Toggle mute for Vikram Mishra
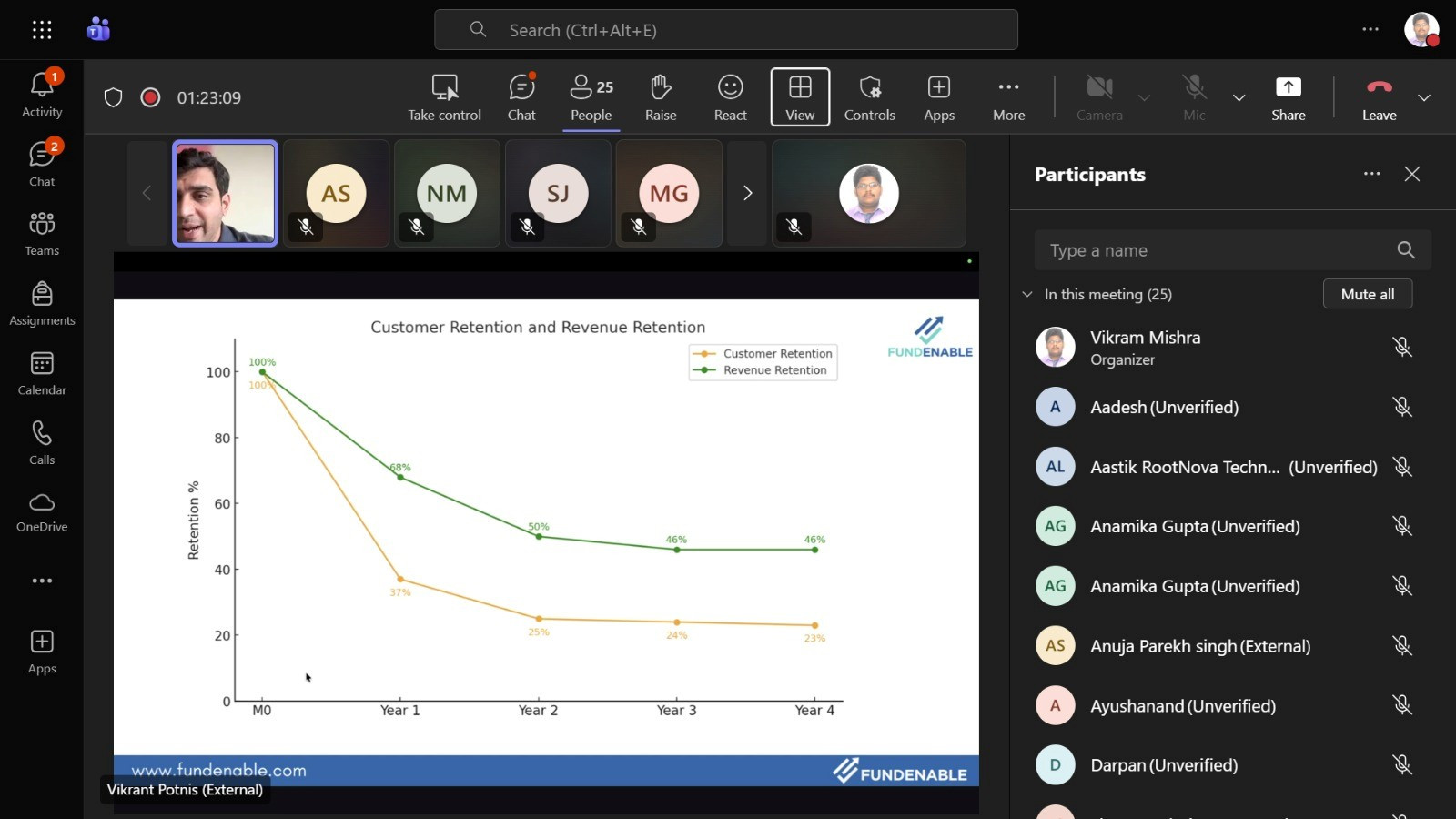 tap(1402, 347)
